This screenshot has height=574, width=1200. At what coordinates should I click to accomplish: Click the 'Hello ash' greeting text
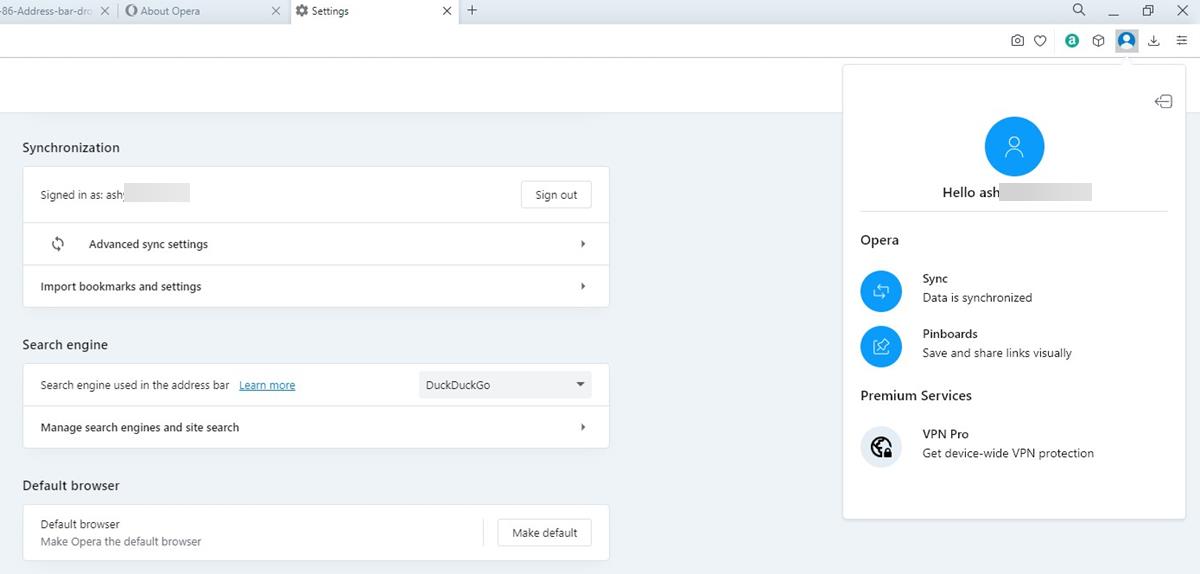(971, 193)
